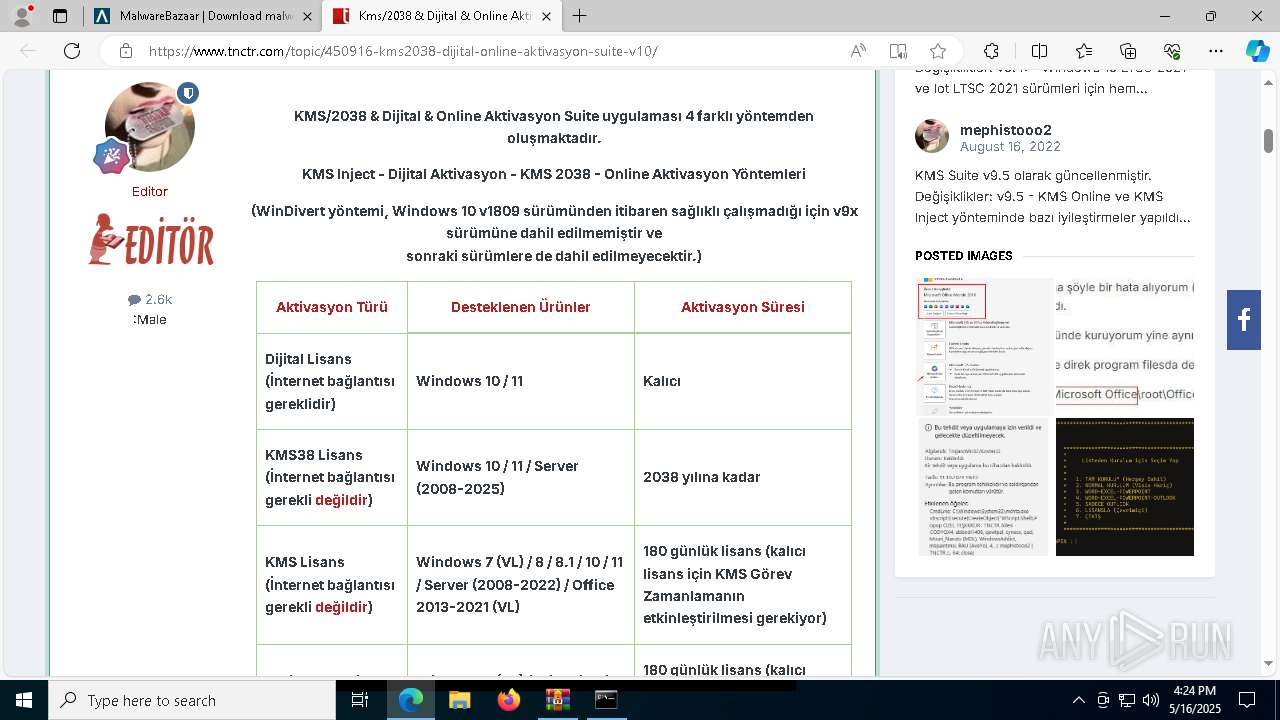Launch Firefox from taskbar
The image size is (1280, 720).
click(508, 700)
